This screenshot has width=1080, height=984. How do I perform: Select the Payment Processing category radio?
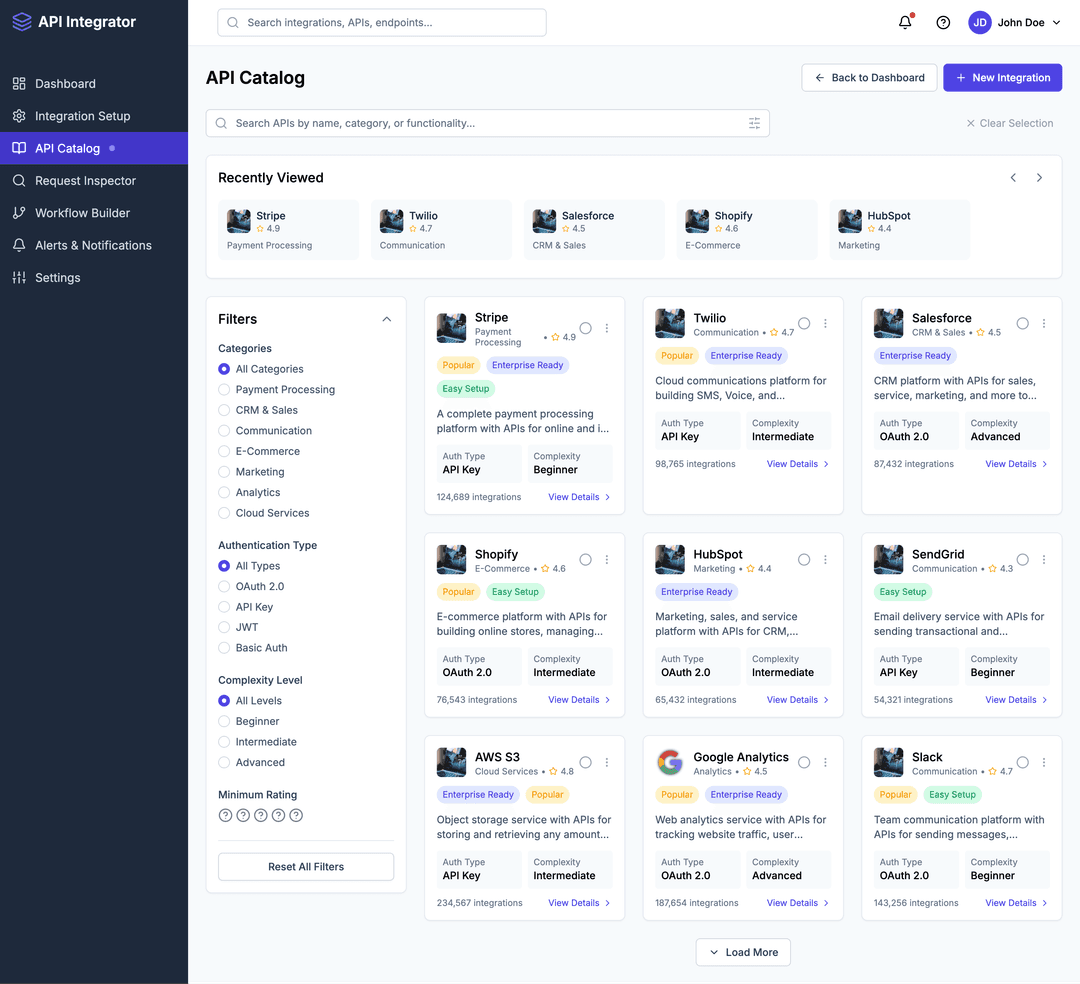225,389
